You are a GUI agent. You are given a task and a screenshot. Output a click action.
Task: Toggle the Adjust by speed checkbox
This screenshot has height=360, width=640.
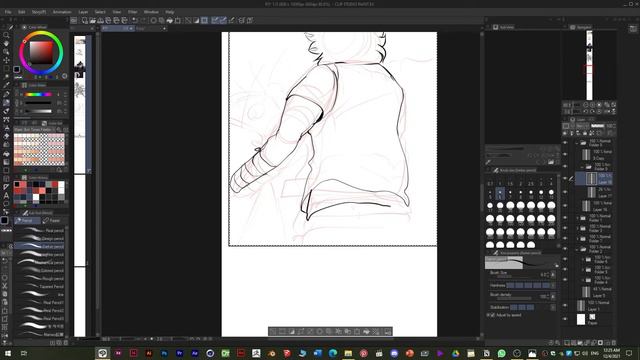tap(492, 315)
